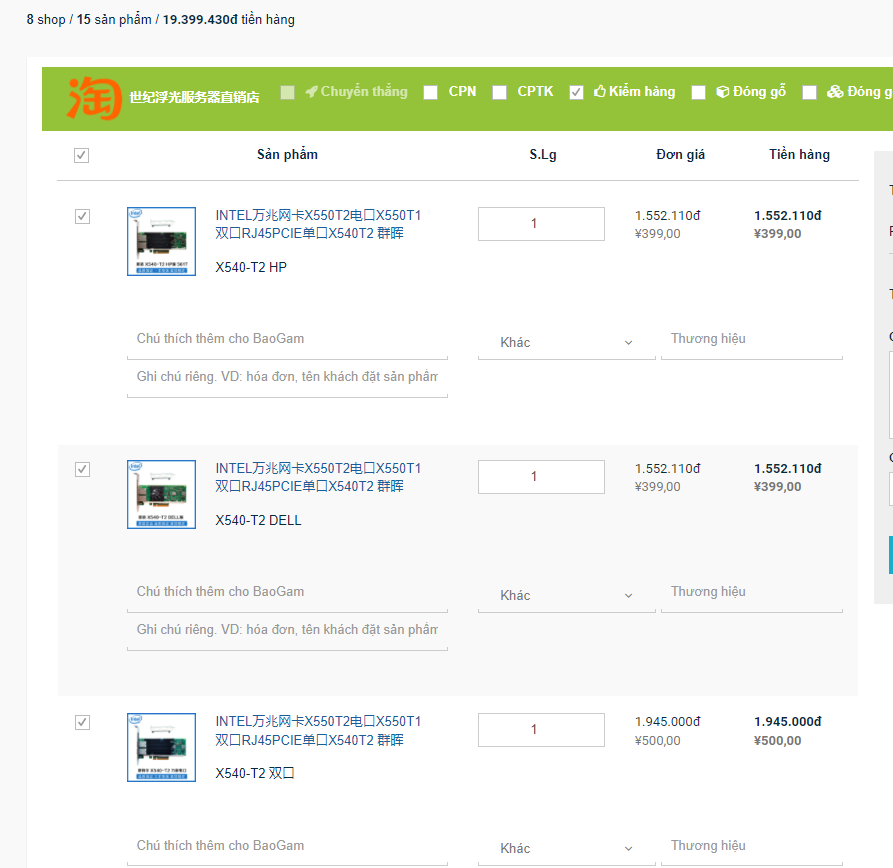Click the Thương hiệu field for X540-T2 DELL
This screenshot has height=868, width=893.
(752, 592)
